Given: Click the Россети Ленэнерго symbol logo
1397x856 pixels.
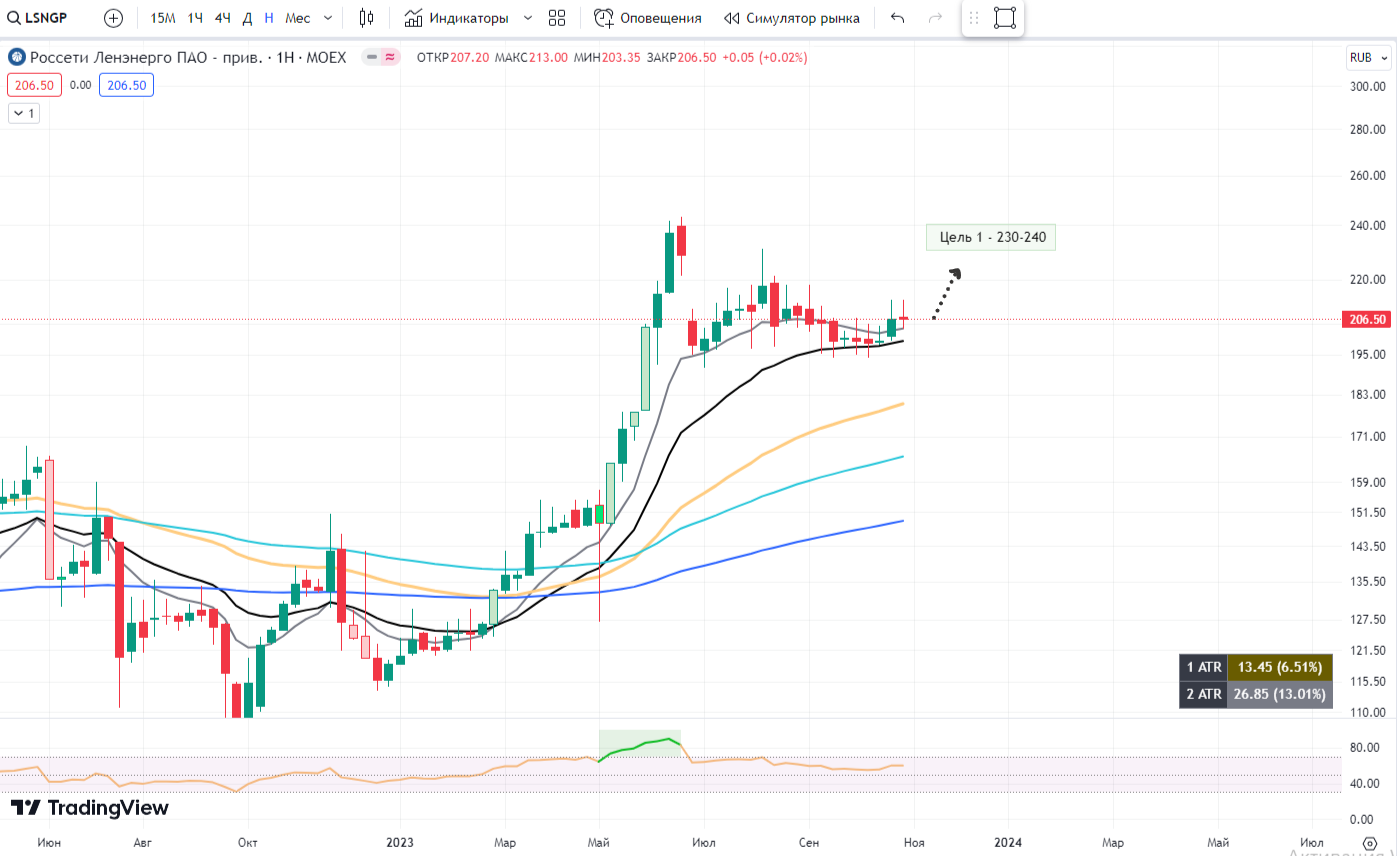Looking at the screenshot, I should (x=16, y=57).
